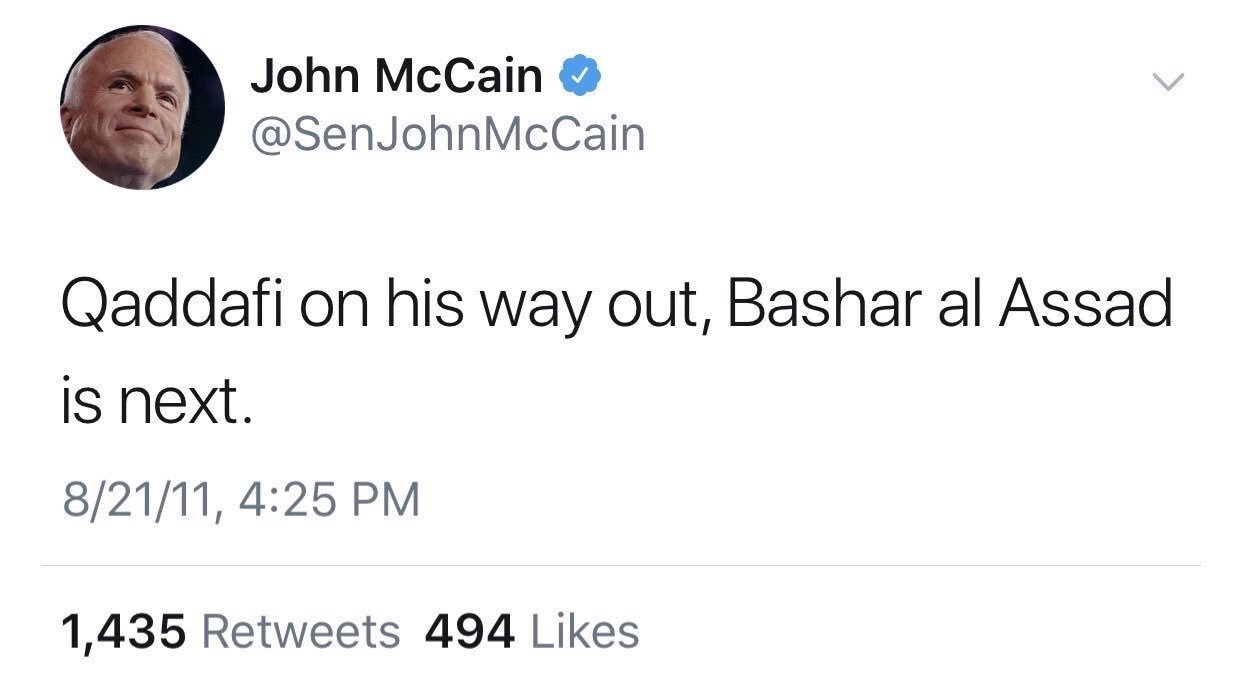View the Retweets list label
This screenshot has height=692, width=1241.
300,632
